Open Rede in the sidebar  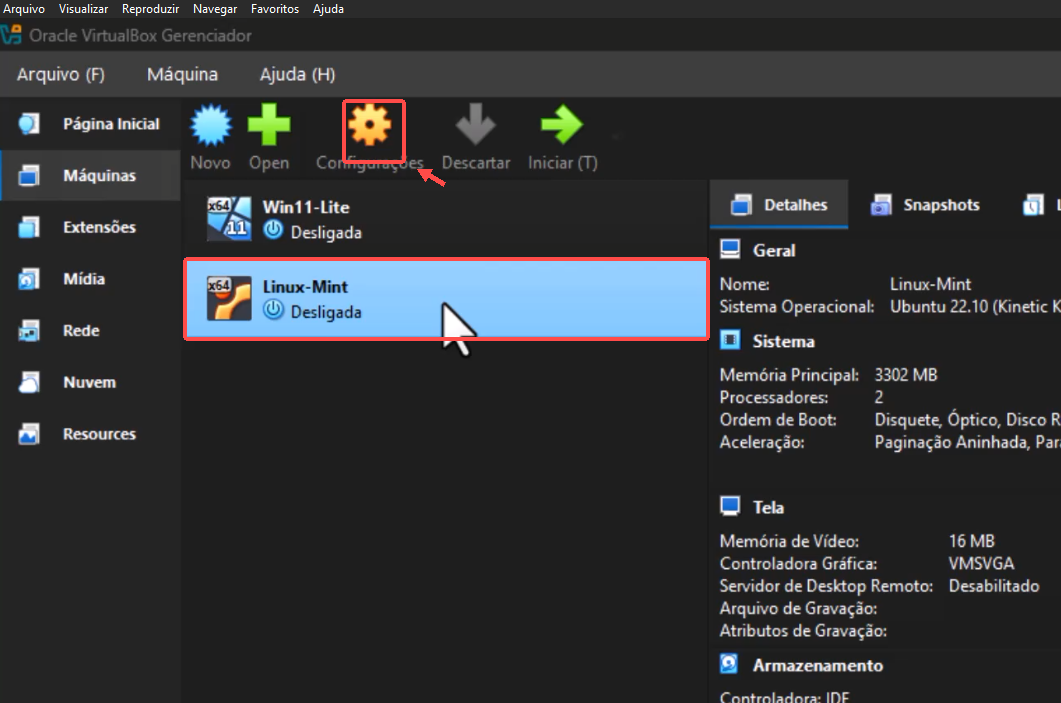[90, 330]
